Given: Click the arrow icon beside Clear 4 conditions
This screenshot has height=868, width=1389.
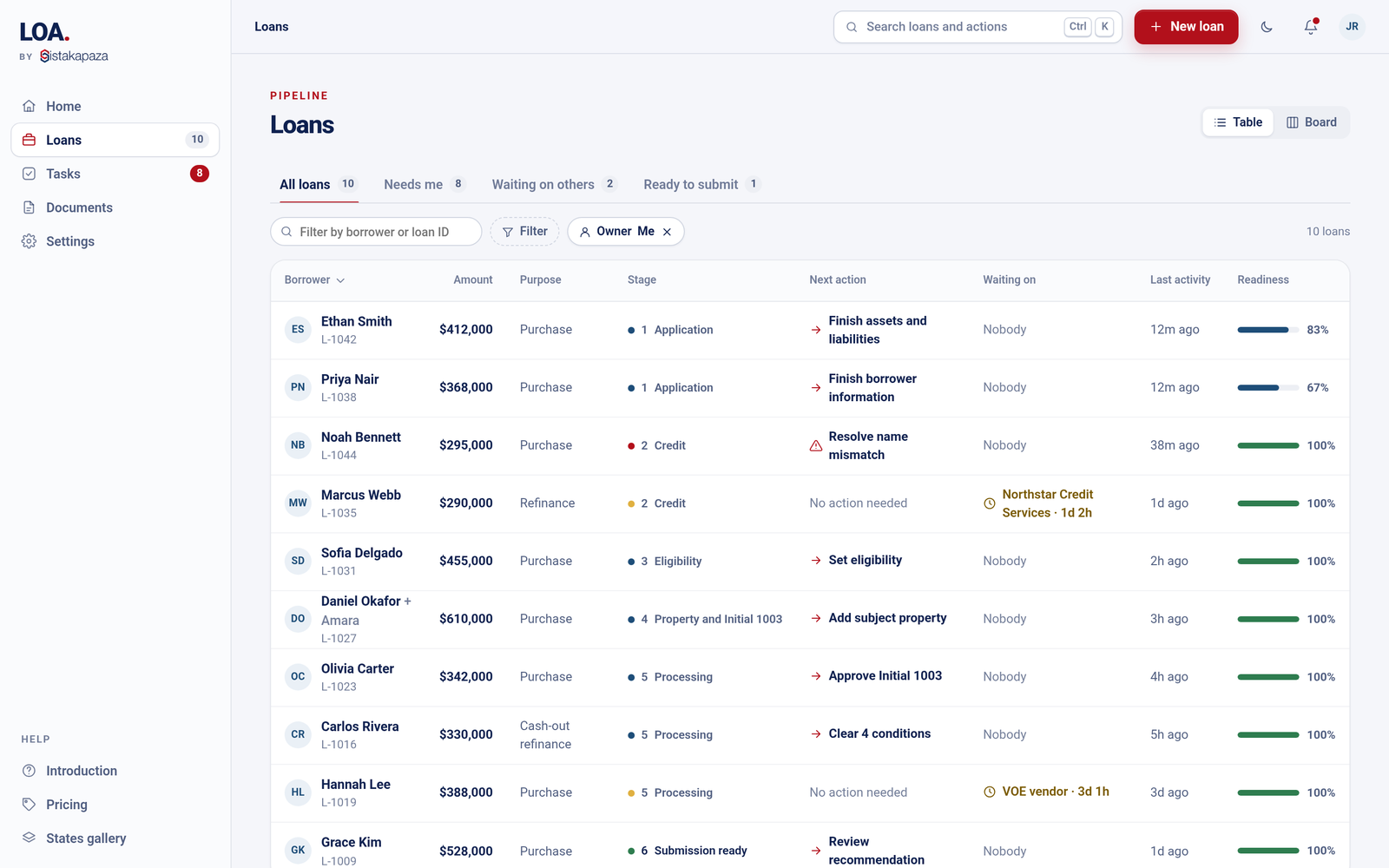Looking at the screenshot, I should point(816,734).
